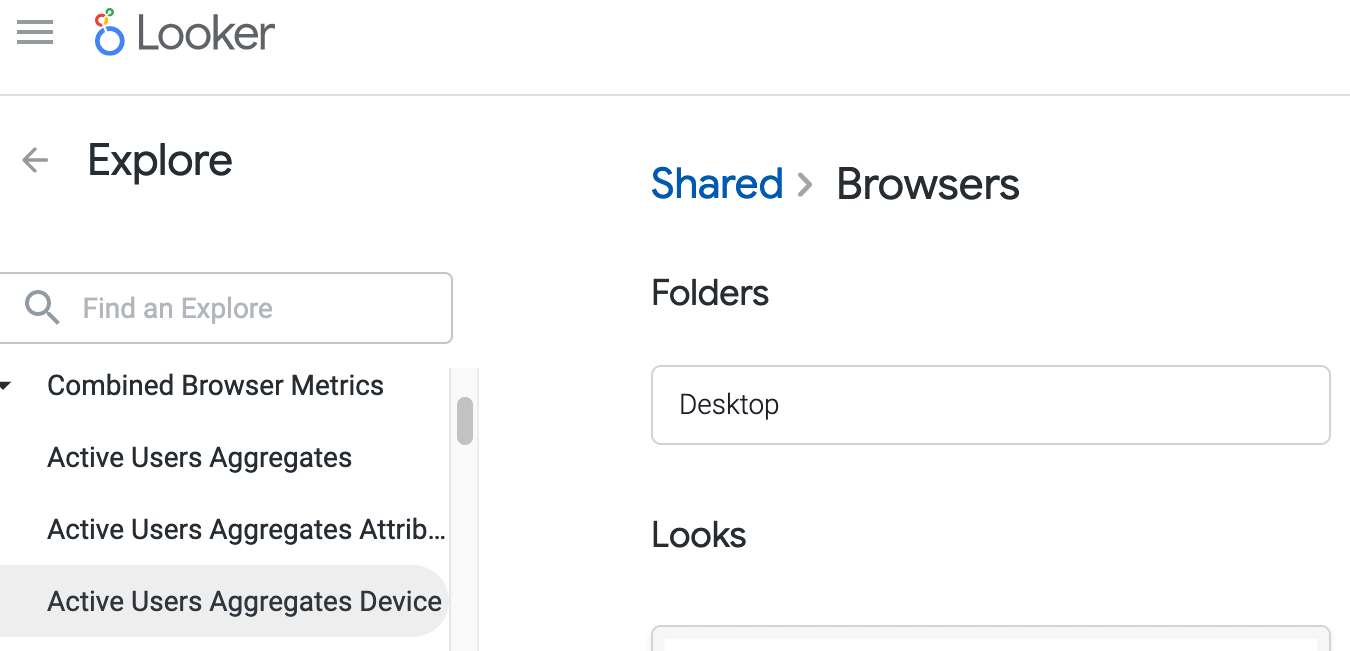Click the Looker wordmark text
Image resolution: width=1350 pixels, height=651 pixels.
point(205,34)
